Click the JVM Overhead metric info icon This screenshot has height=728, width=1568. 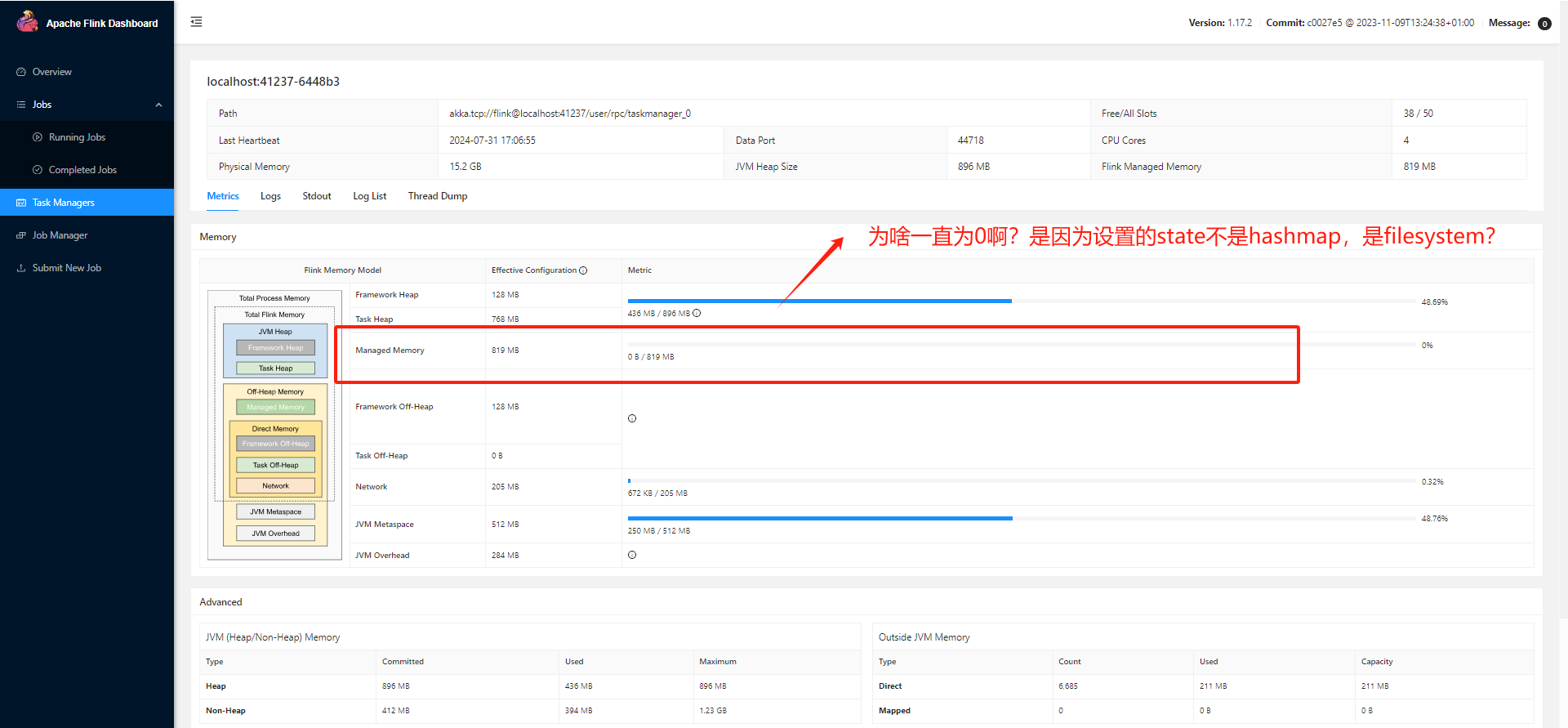pos(632,555)
